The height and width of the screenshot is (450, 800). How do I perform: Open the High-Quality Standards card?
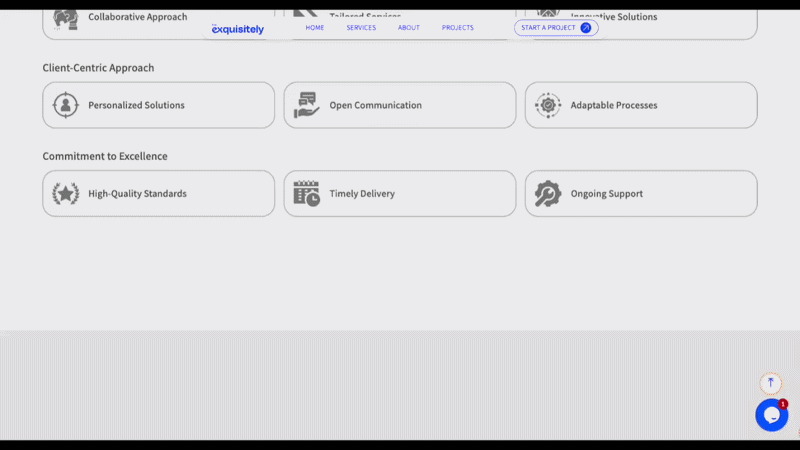pos(159,193)
